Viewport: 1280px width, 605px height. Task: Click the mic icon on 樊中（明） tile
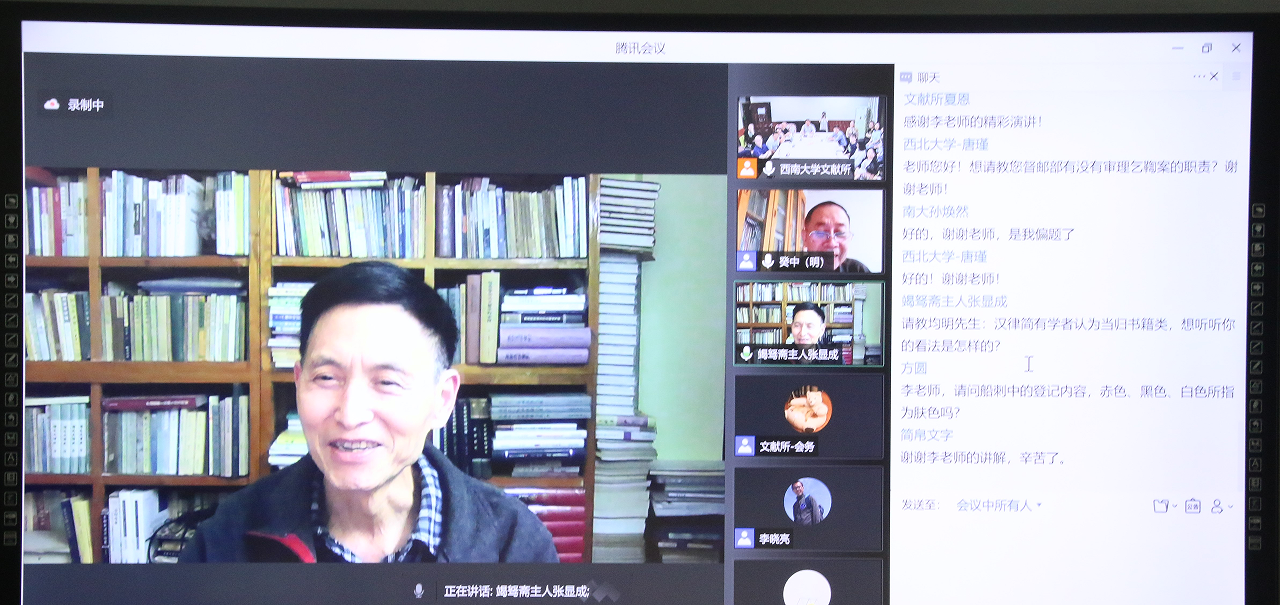[768, 261]
